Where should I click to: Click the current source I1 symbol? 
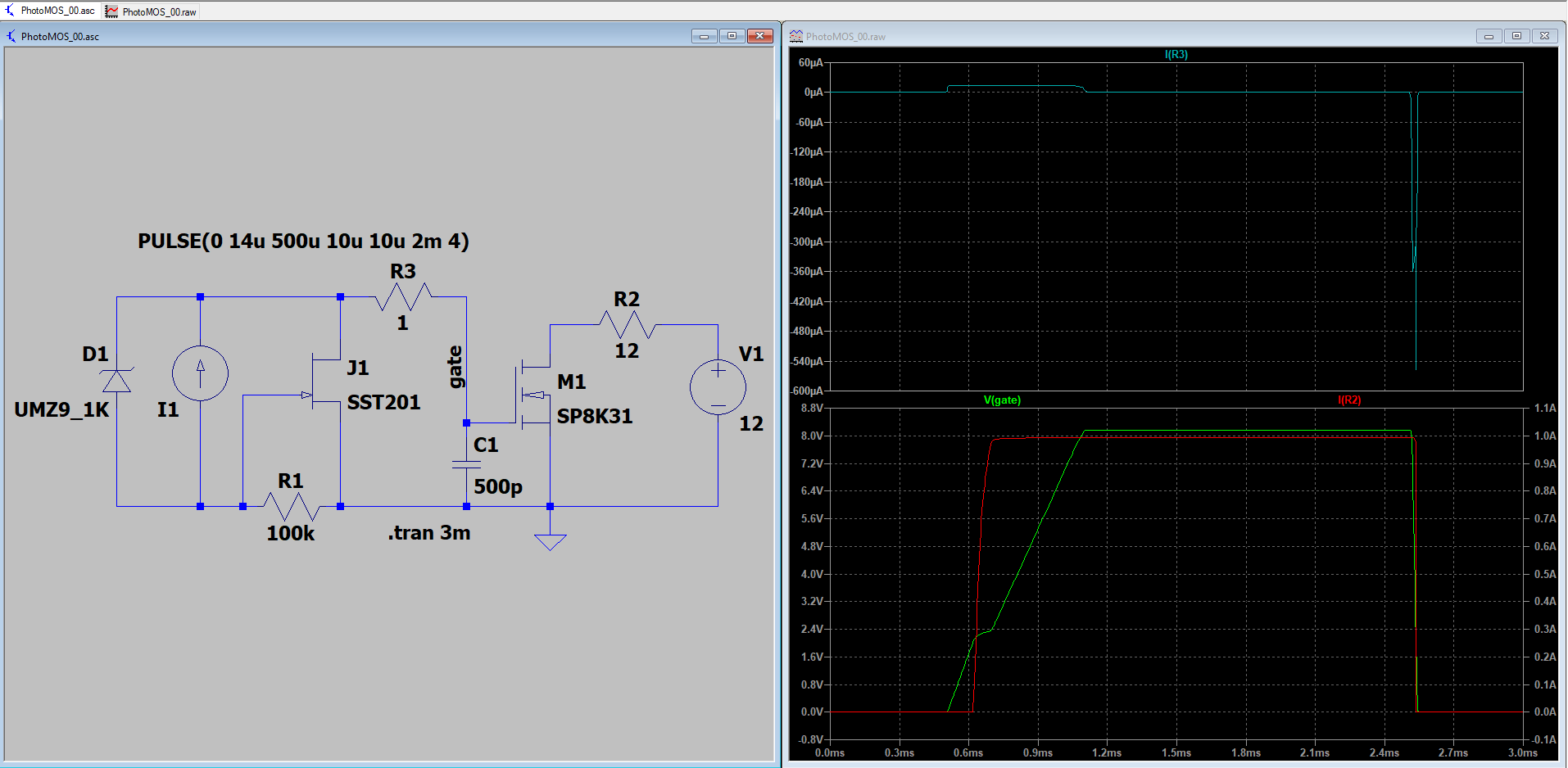point(200,373)
